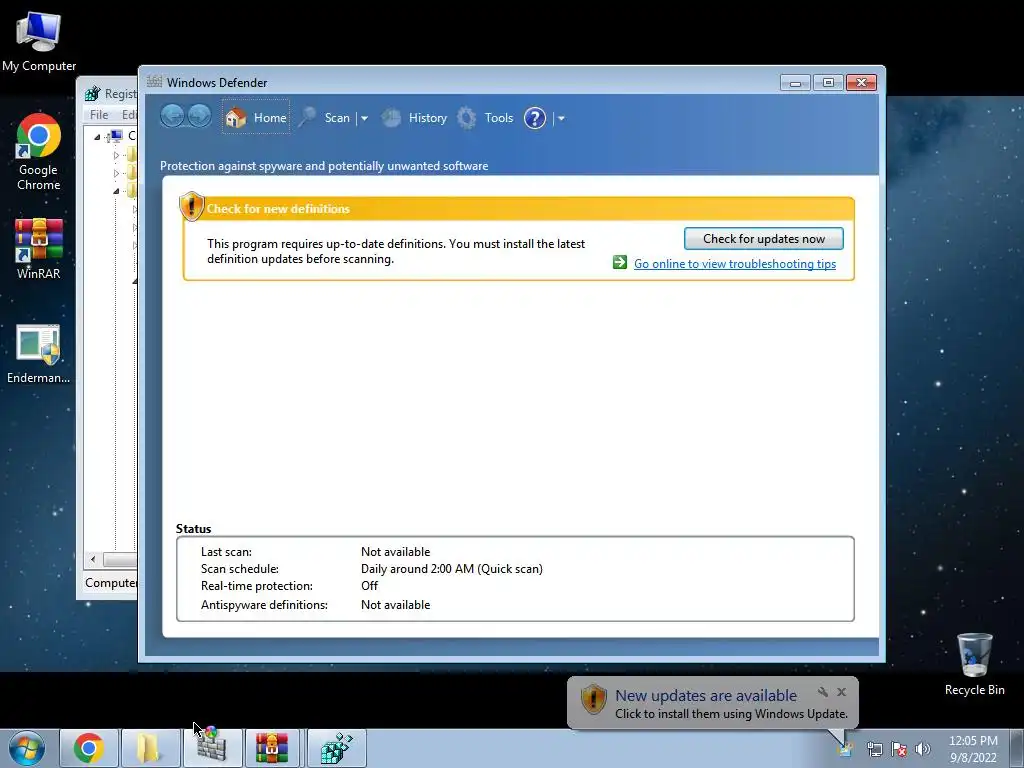Select the Google Chrome desktop shortcut
Image resolution: width=1024 pixels, height=768 pixels.
coord(39,152)
